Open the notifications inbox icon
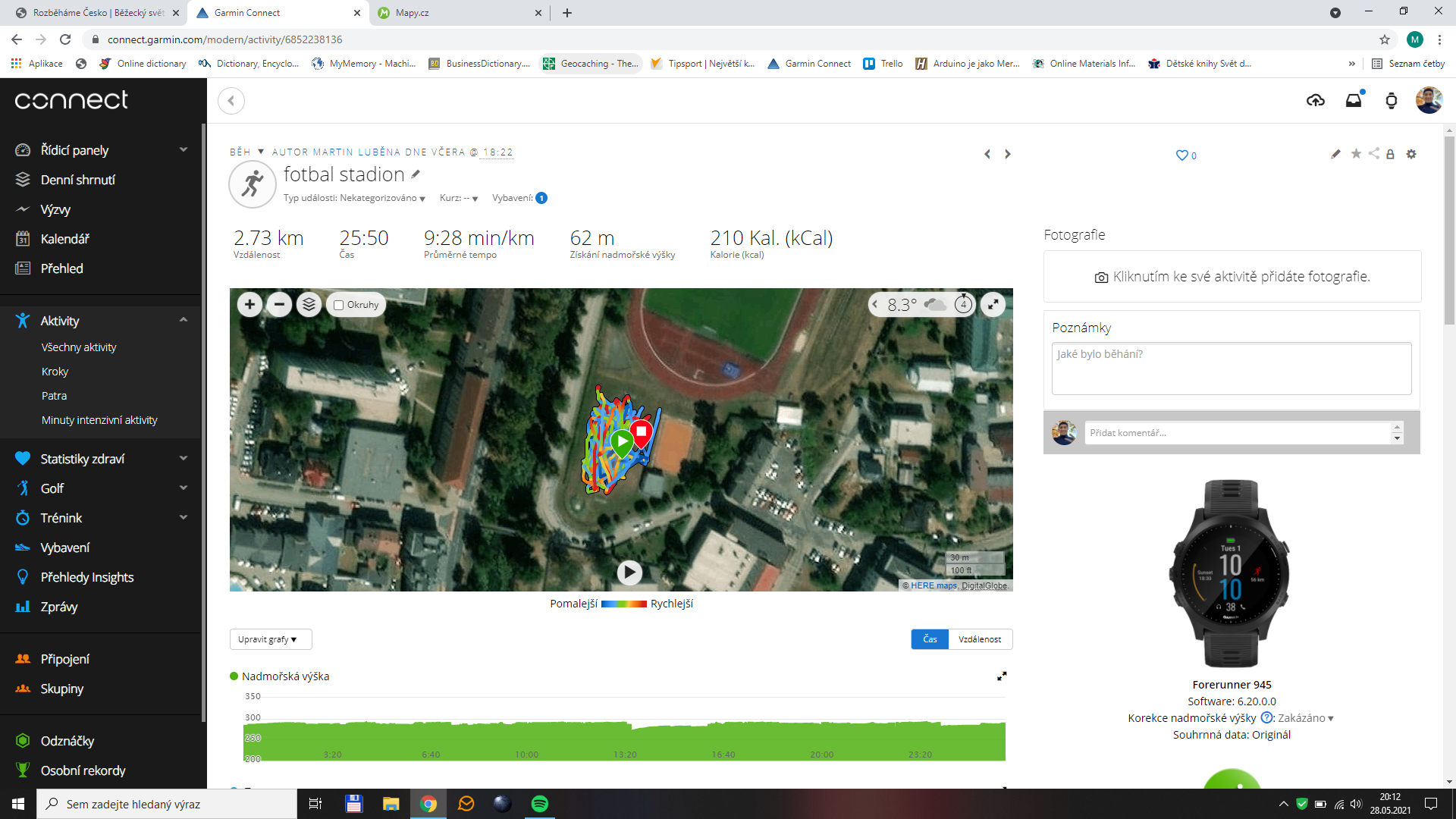This screenshot has width=1456, height=819. 1354,100
